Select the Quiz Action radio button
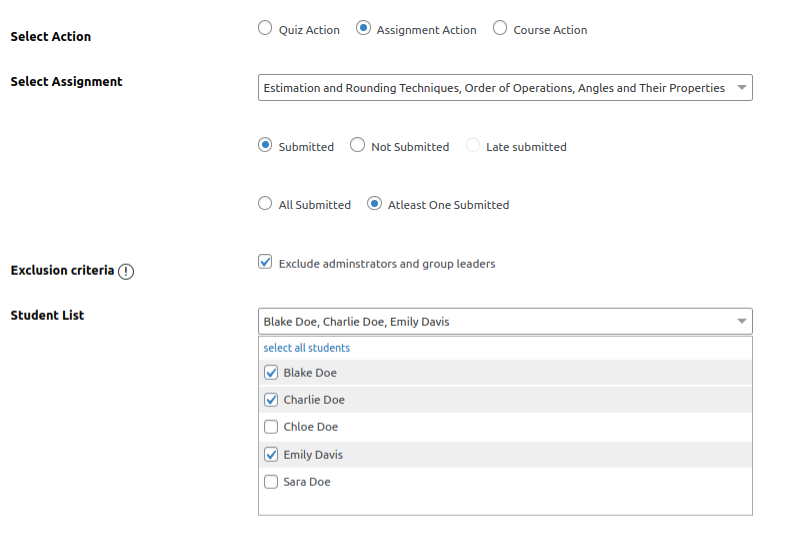The image size is (786, 555). (265, 29)
